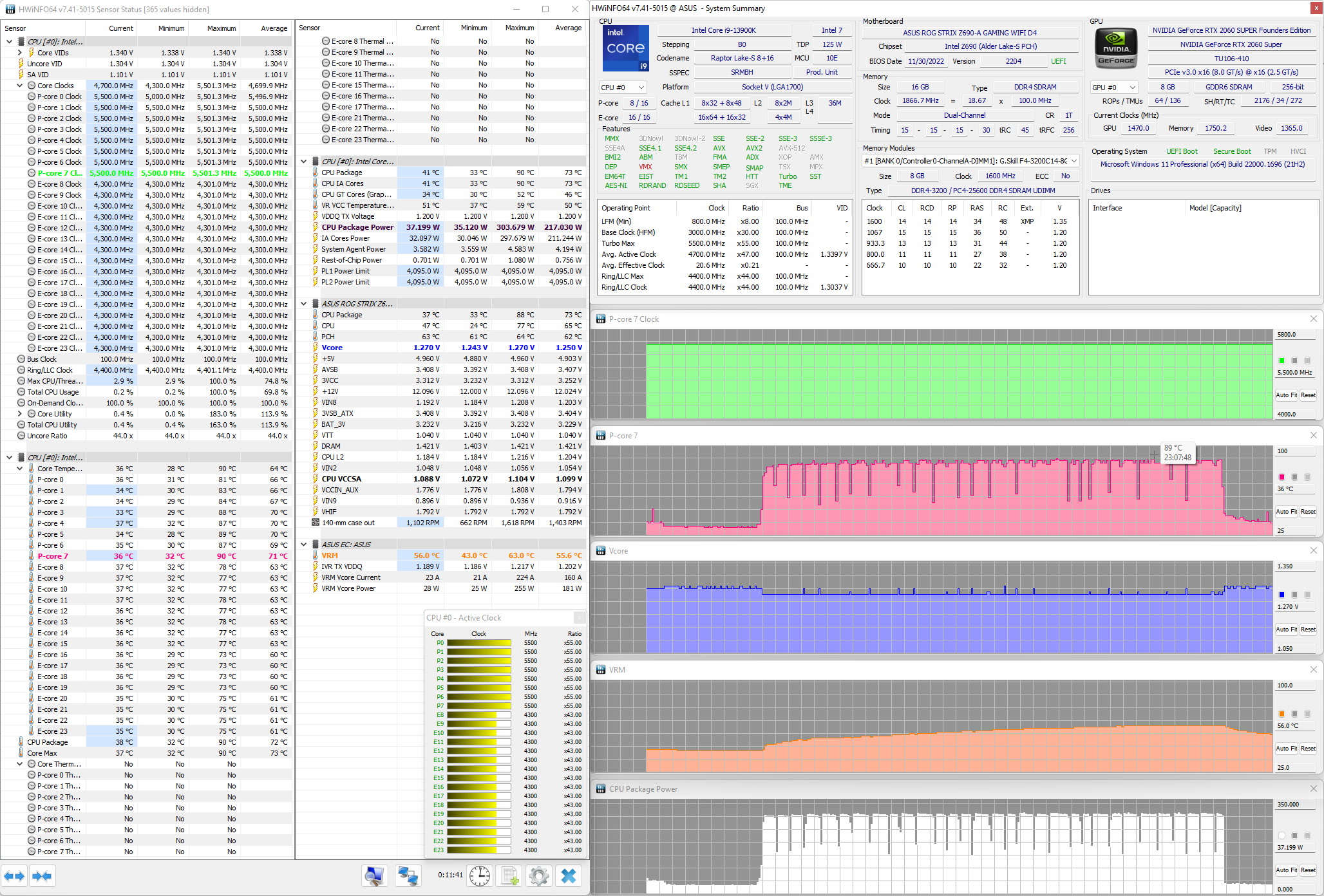Click the remote network computers icon
1324x896 pixels.
pyautogui.click(x=408, y=875)
